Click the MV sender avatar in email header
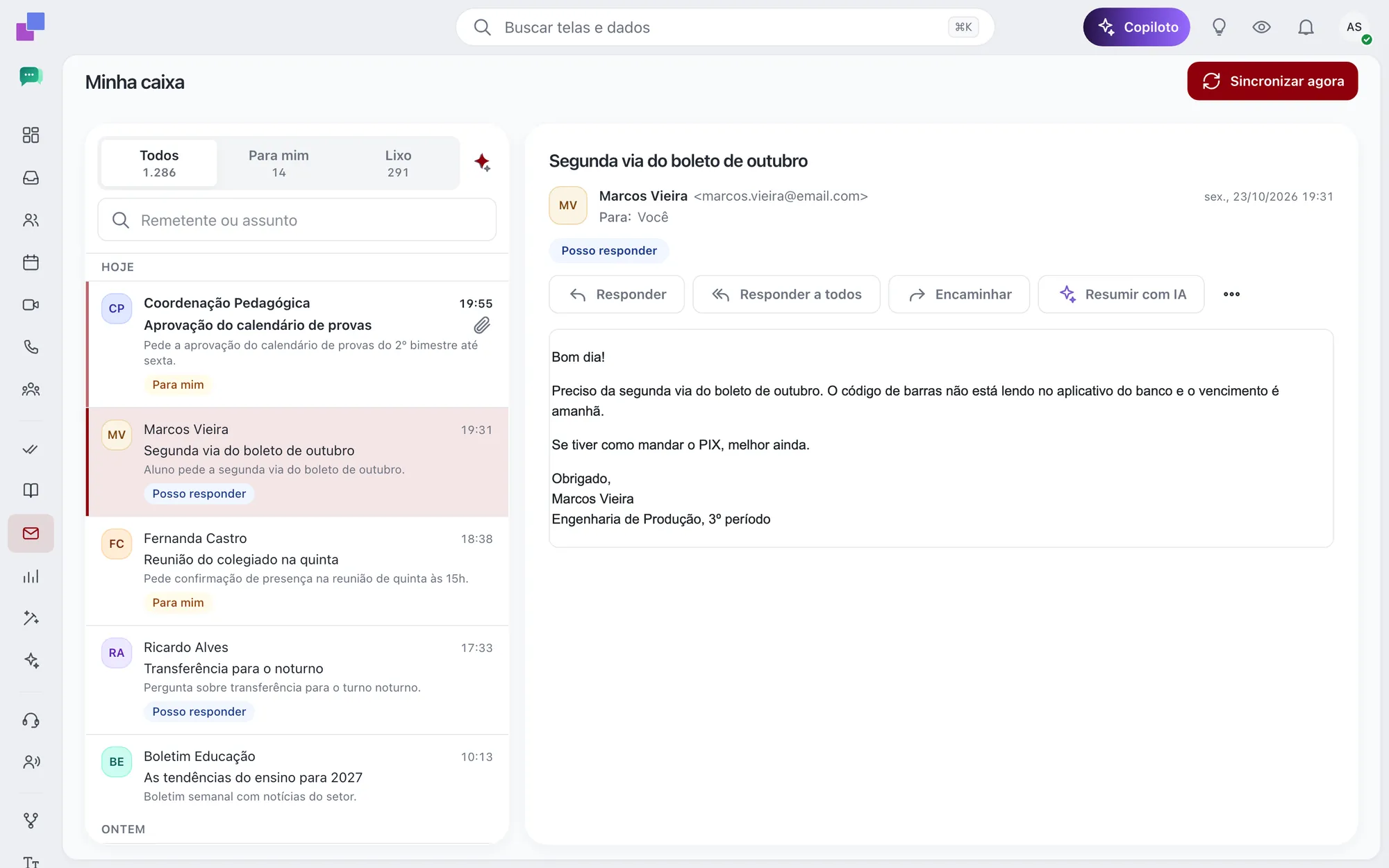 568,206
